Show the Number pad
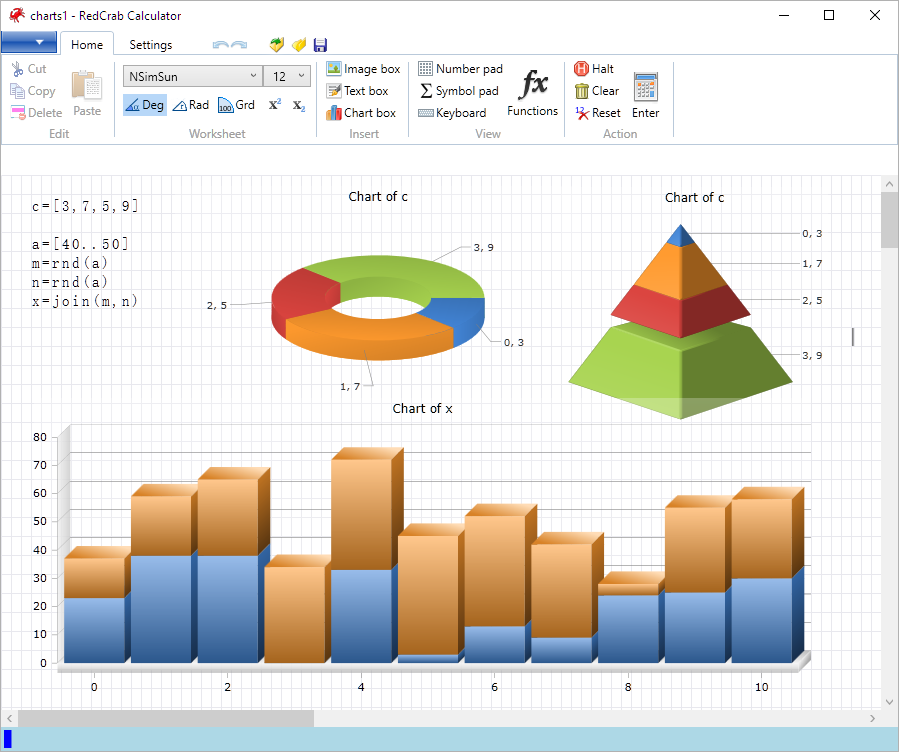The height and width of the screenshot is (752, 899). pyautogui.click(x=460, y=69)
